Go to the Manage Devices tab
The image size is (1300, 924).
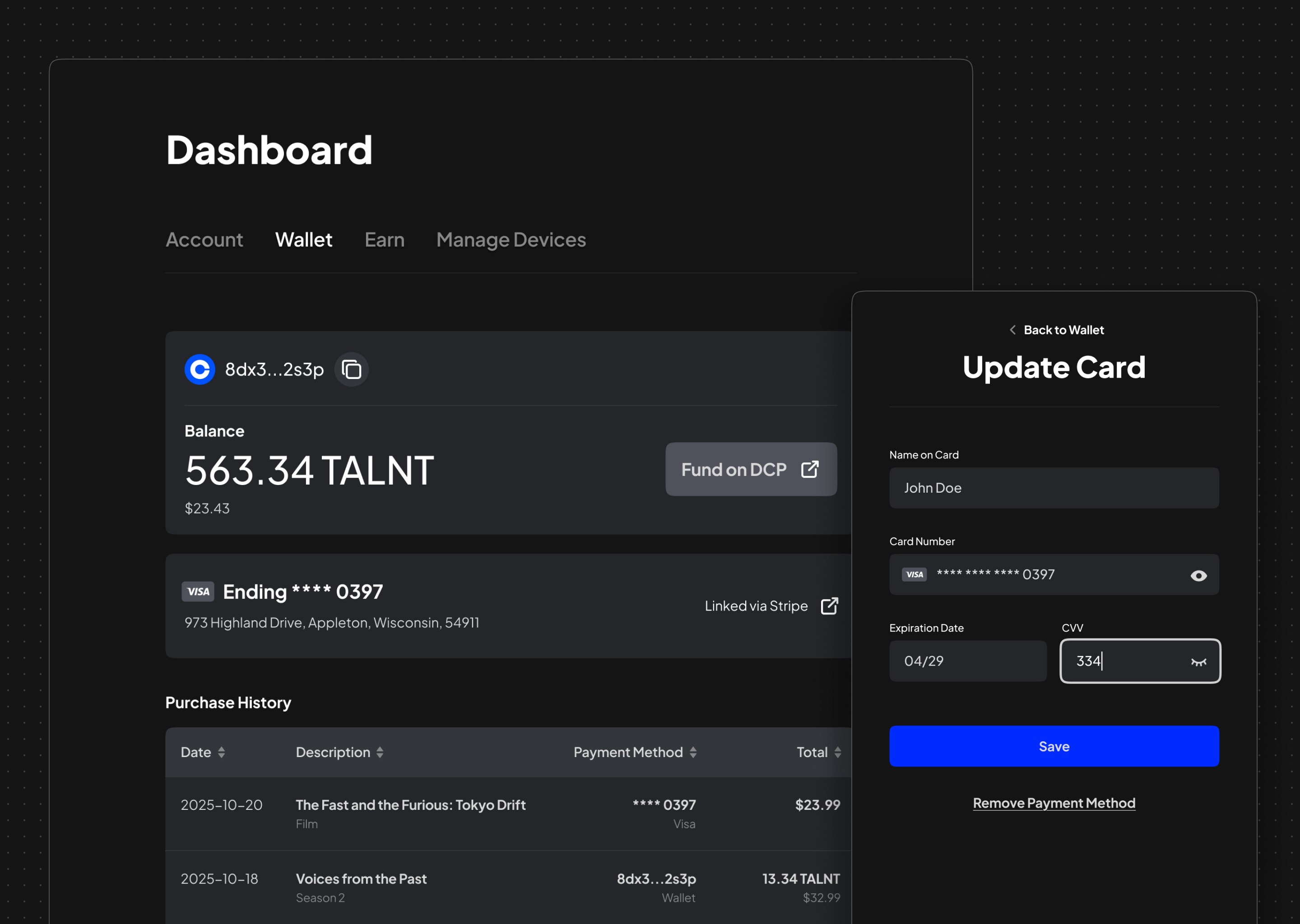click(x=511, y=240)
